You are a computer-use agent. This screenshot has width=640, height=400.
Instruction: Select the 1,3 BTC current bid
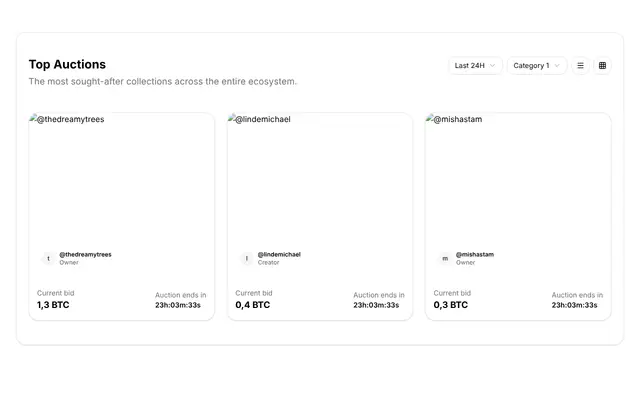click(x=53, y=305)
